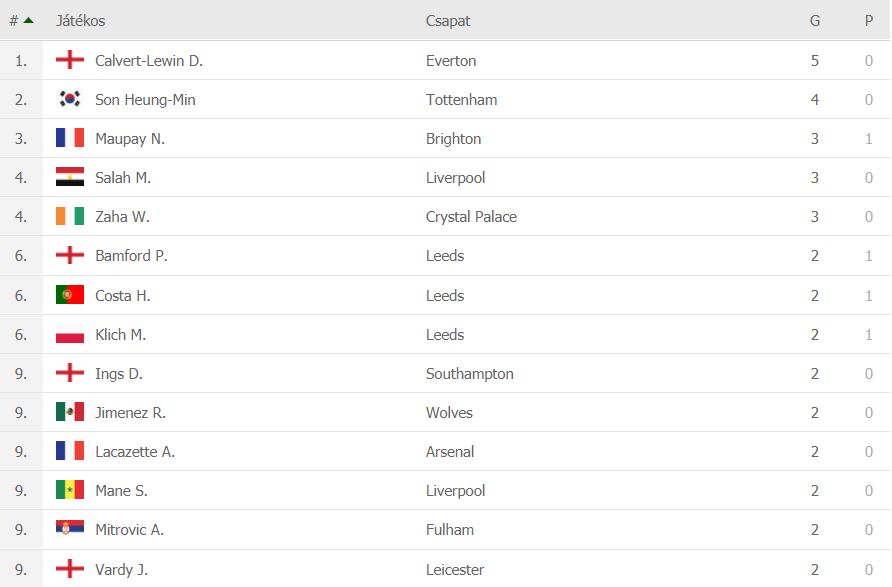892x587 pixels.
Task: Click the Serbia flag next to Mitrovic A.
Action: click(x=70, y=528)
